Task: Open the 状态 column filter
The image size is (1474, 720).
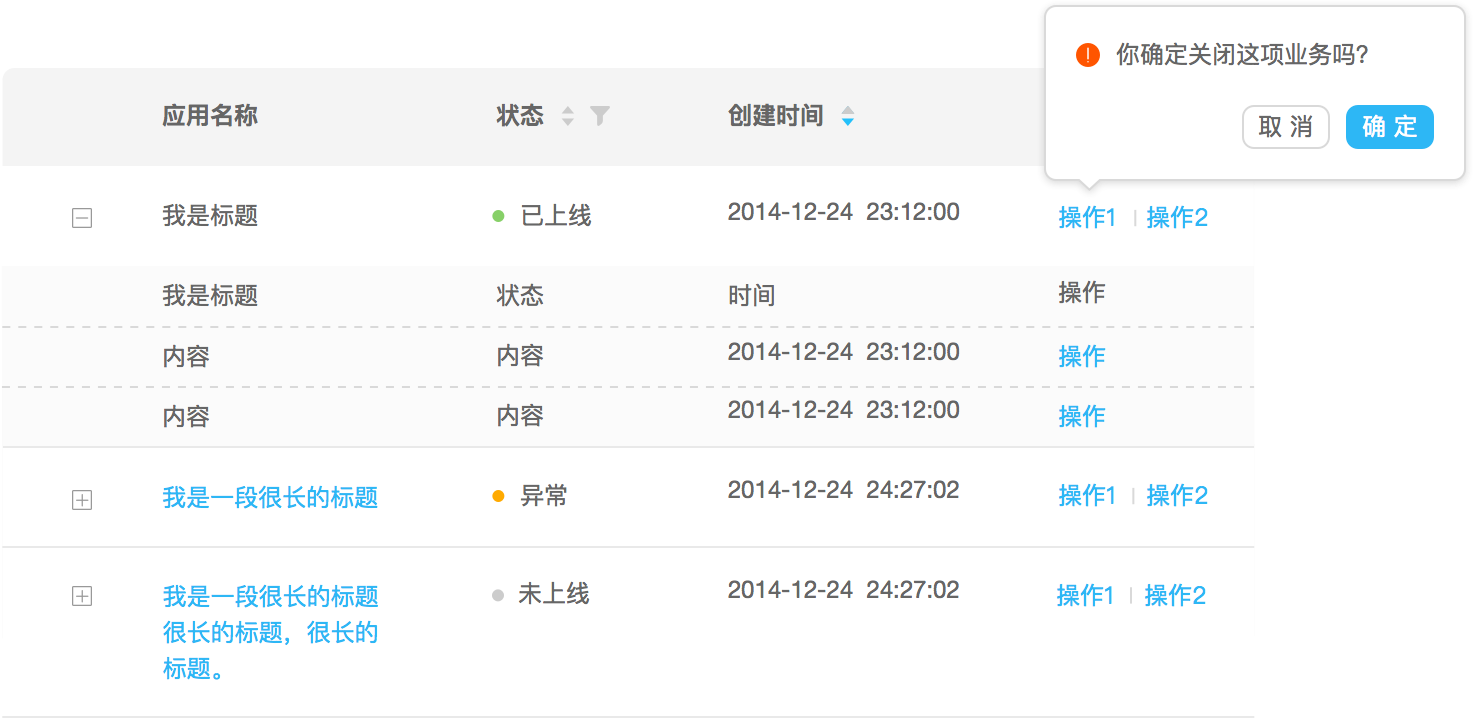Action: click(599, 116)
